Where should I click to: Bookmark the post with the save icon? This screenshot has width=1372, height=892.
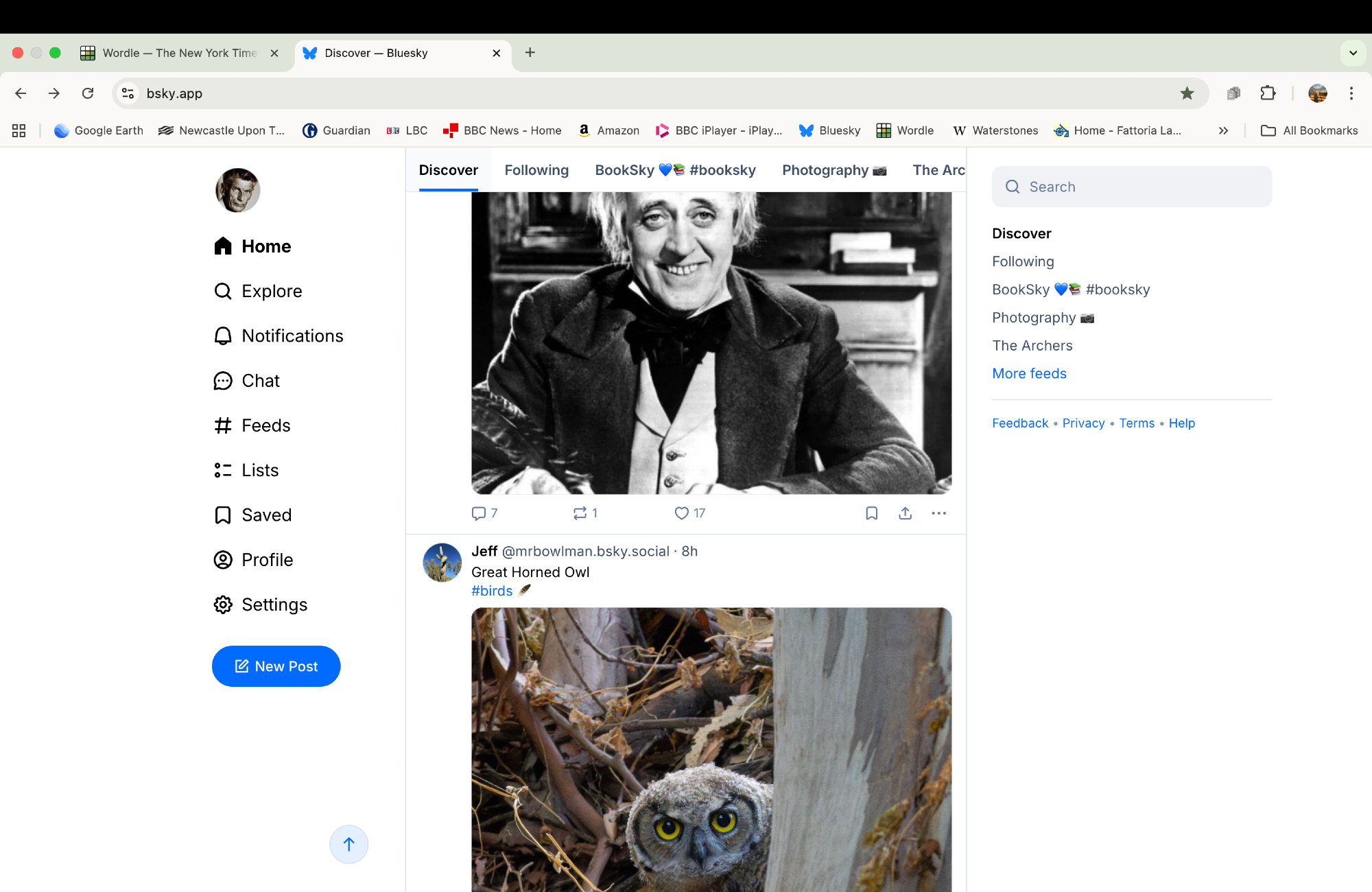(x=871, y=513)
